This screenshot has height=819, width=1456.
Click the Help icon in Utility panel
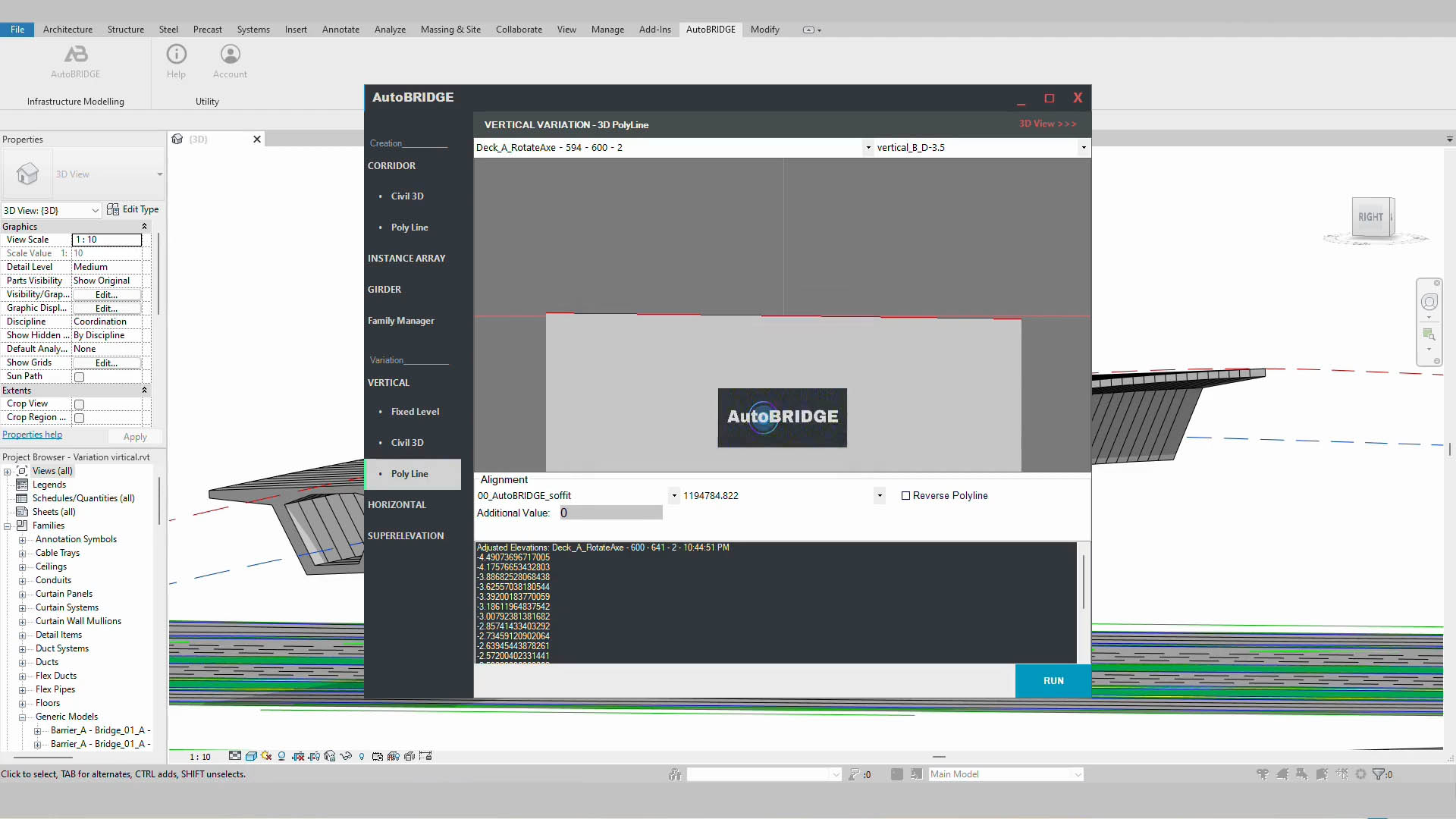pos(176,61)
